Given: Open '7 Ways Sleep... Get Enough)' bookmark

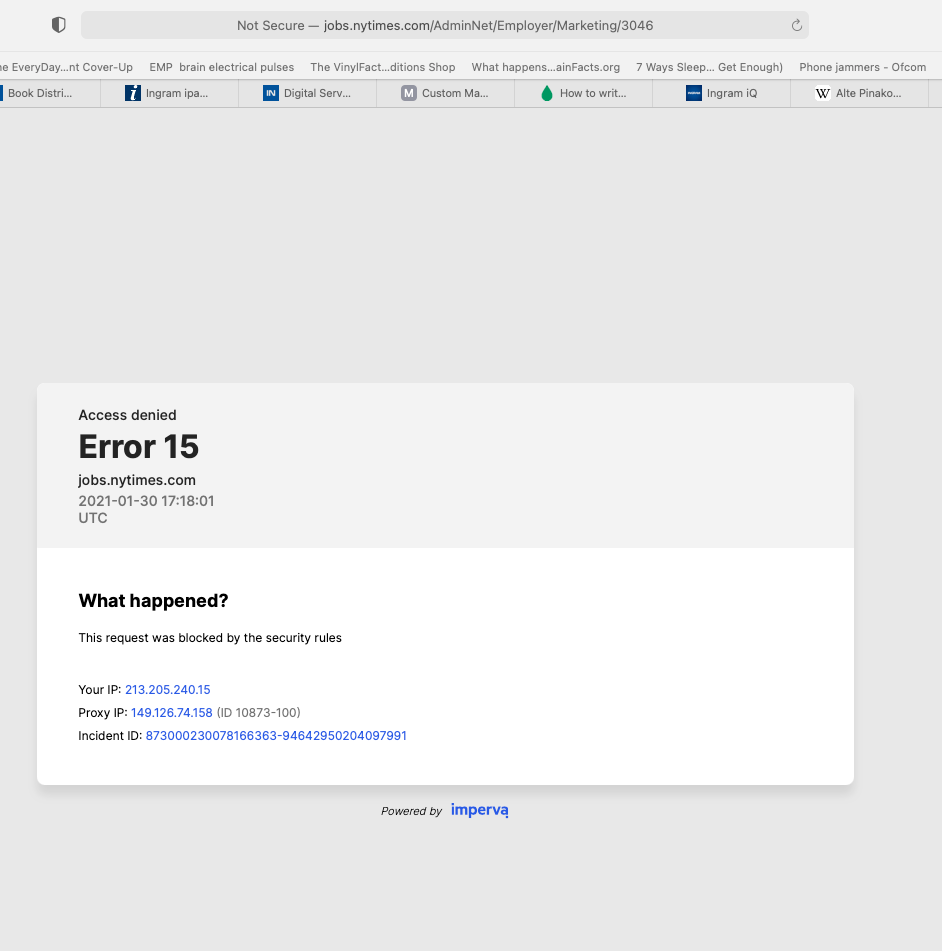Looking at the screenshot, I should [x=709, y=67].
